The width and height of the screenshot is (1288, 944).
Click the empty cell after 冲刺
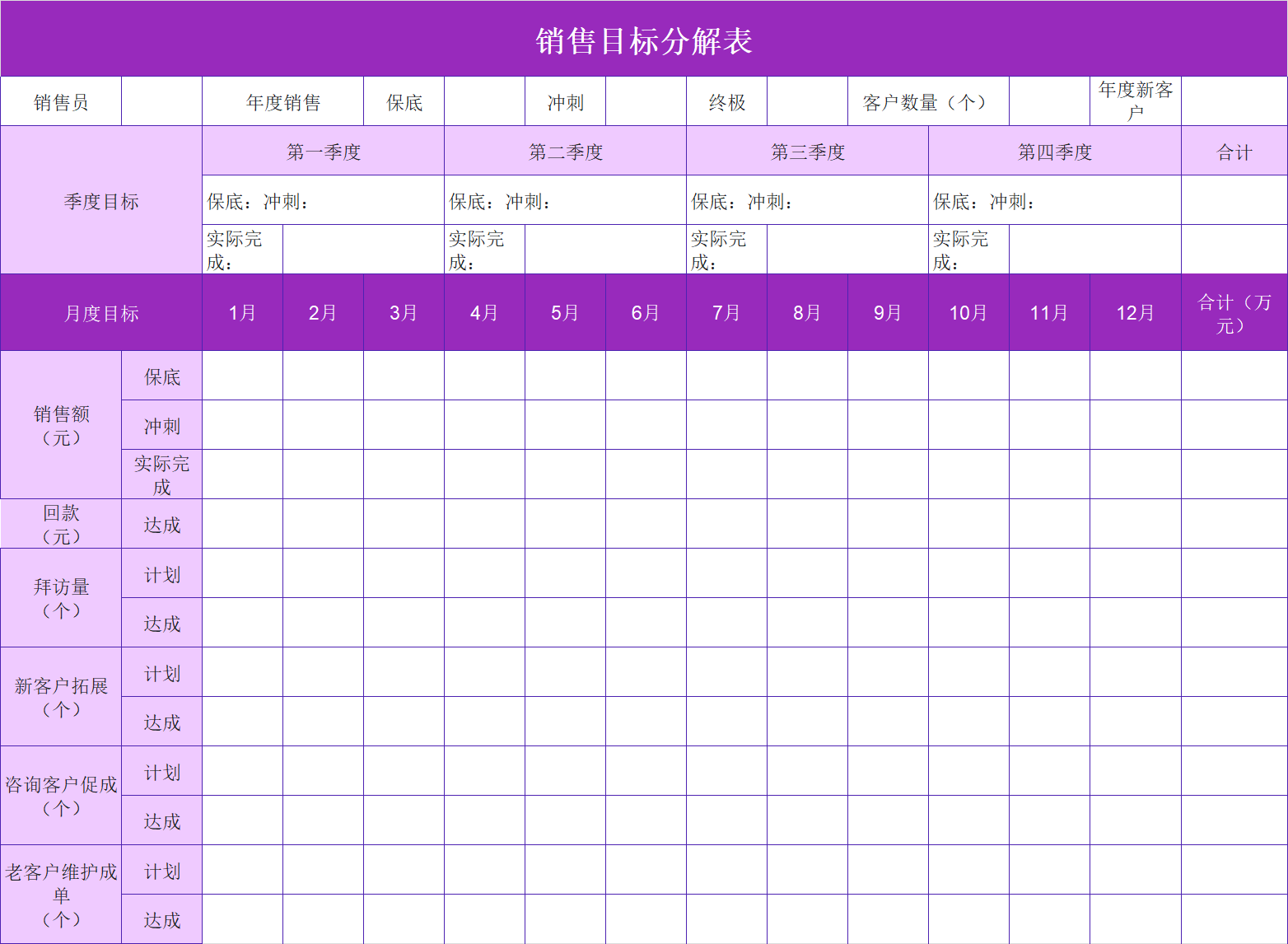[646, 100]
